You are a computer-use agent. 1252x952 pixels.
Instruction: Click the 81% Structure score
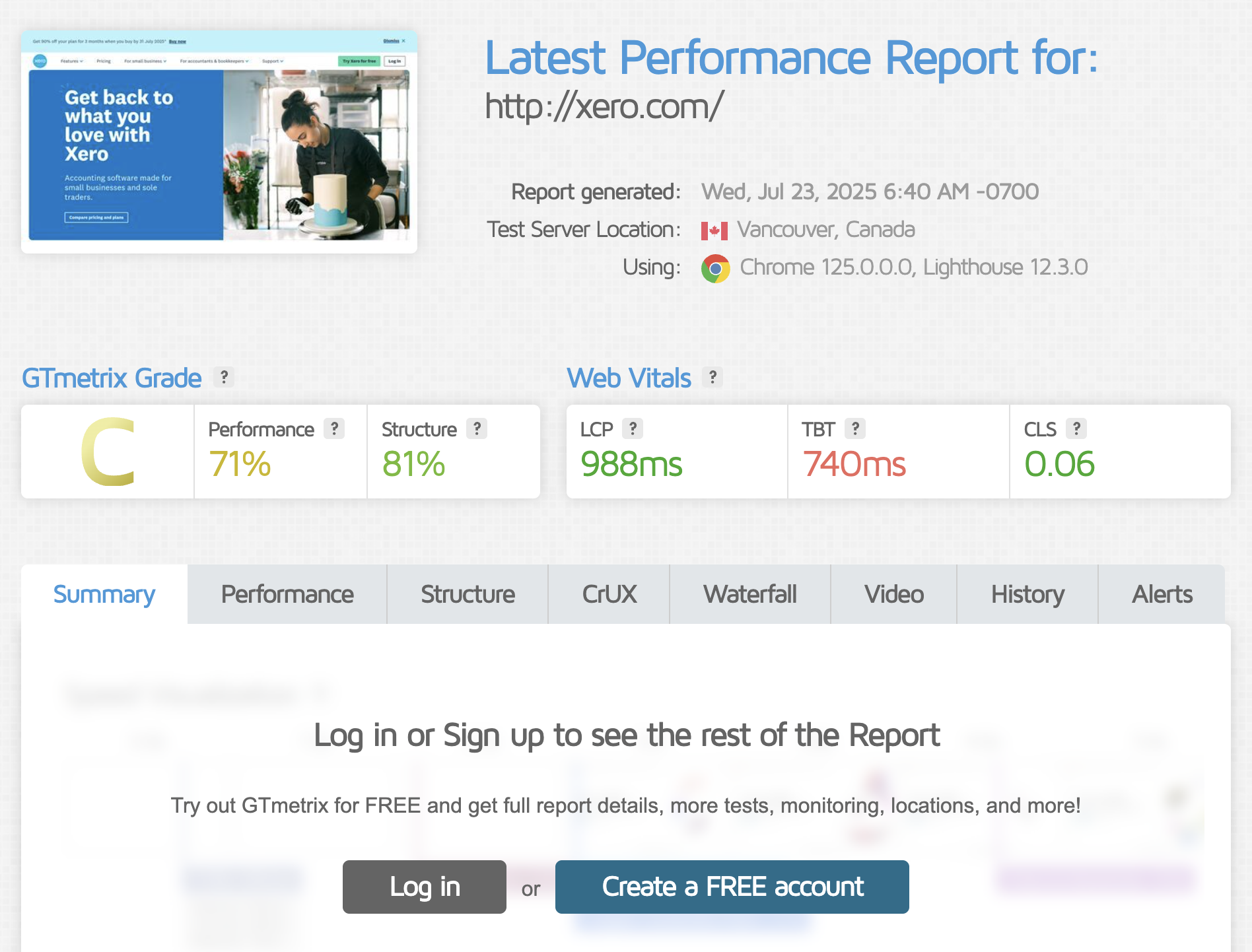tap(413, 464)
